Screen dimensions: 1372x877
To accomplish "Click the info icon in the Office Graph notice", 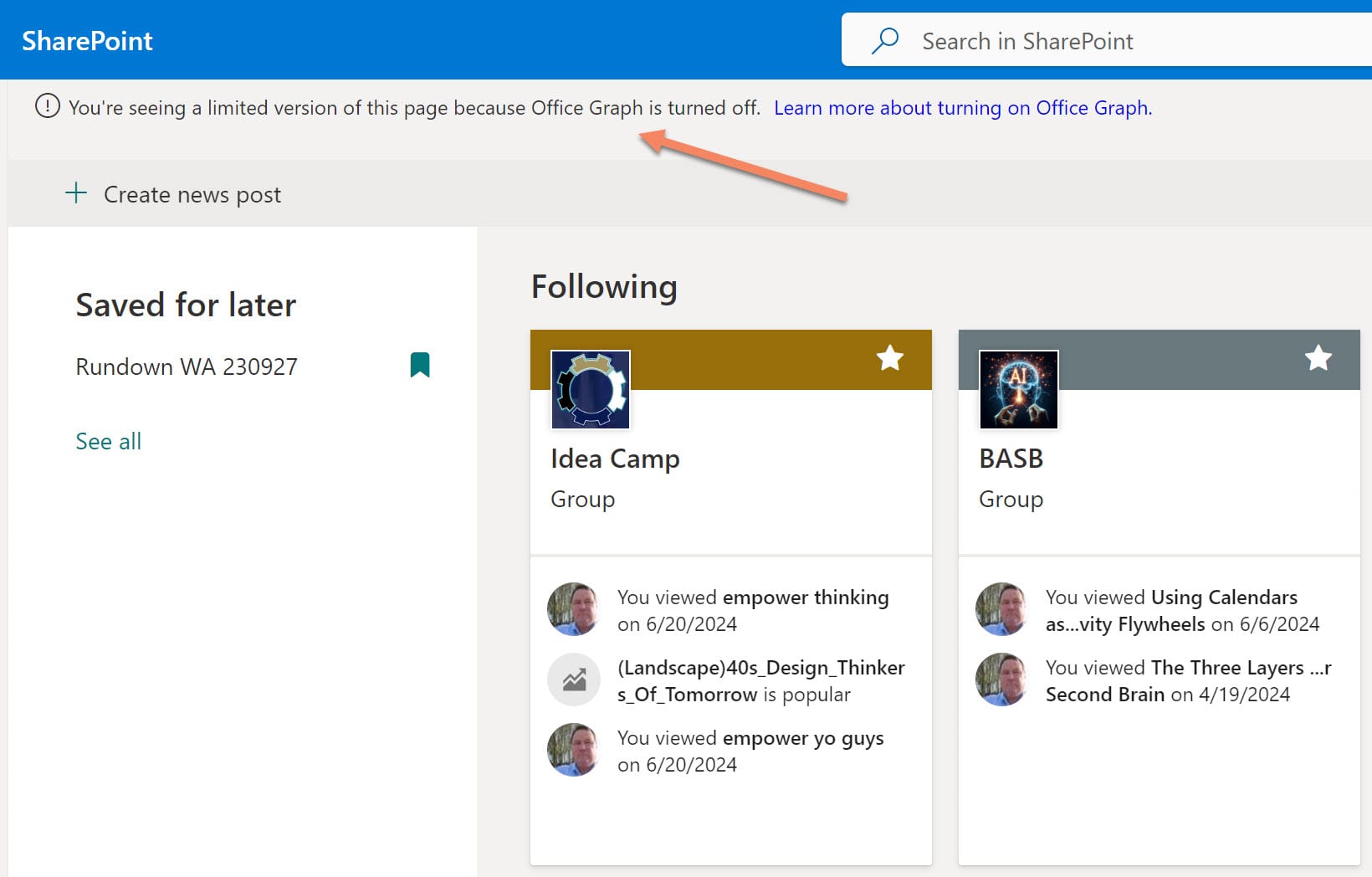I will 48,107.
